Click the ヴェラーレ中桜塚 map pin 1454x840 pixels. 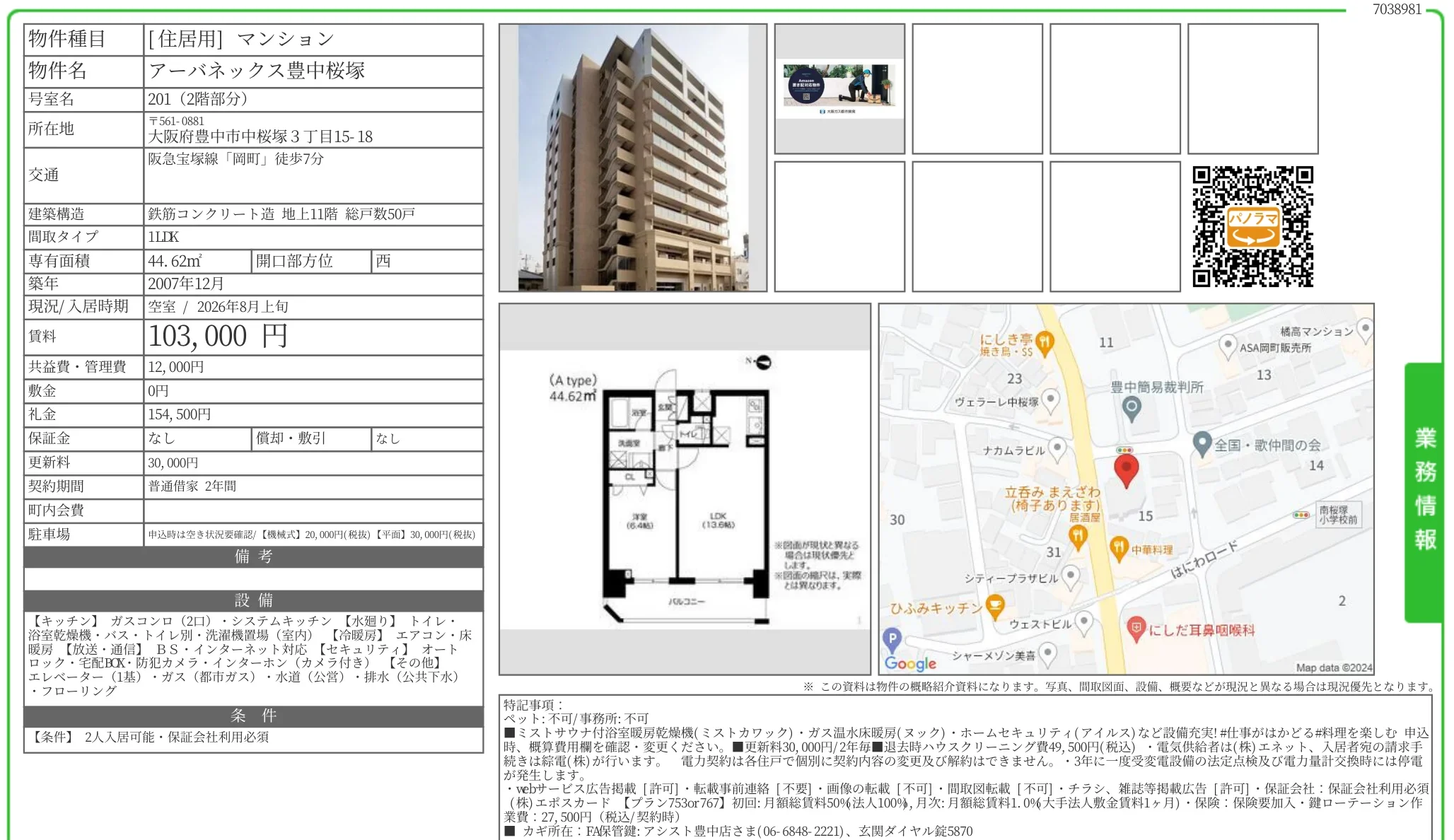[1051, 401]
